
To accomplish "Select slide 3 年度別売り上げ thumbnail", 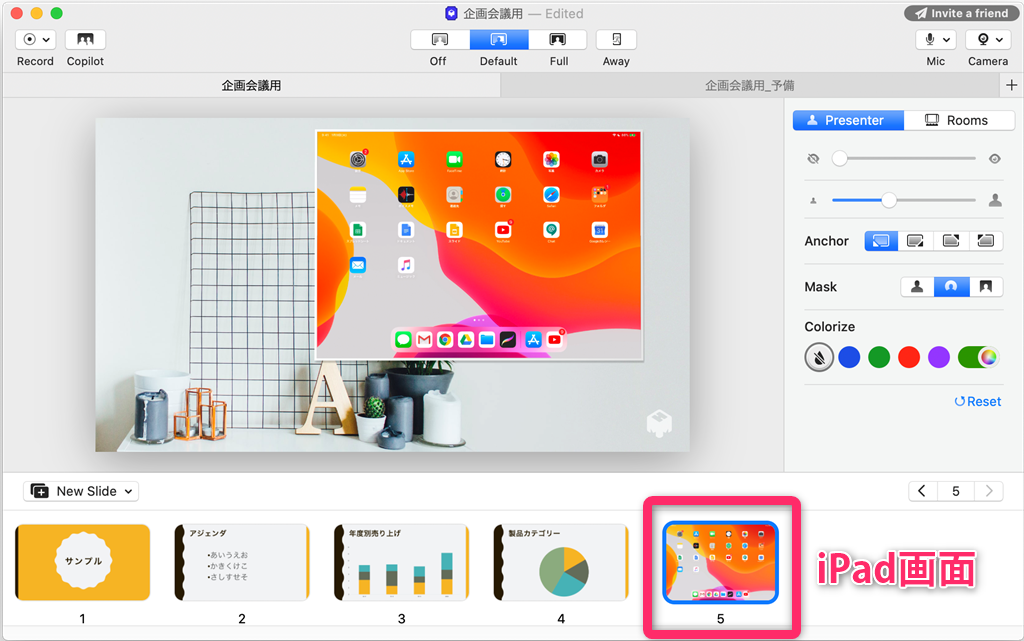I will pyautogui.click(x=401, y=562).
